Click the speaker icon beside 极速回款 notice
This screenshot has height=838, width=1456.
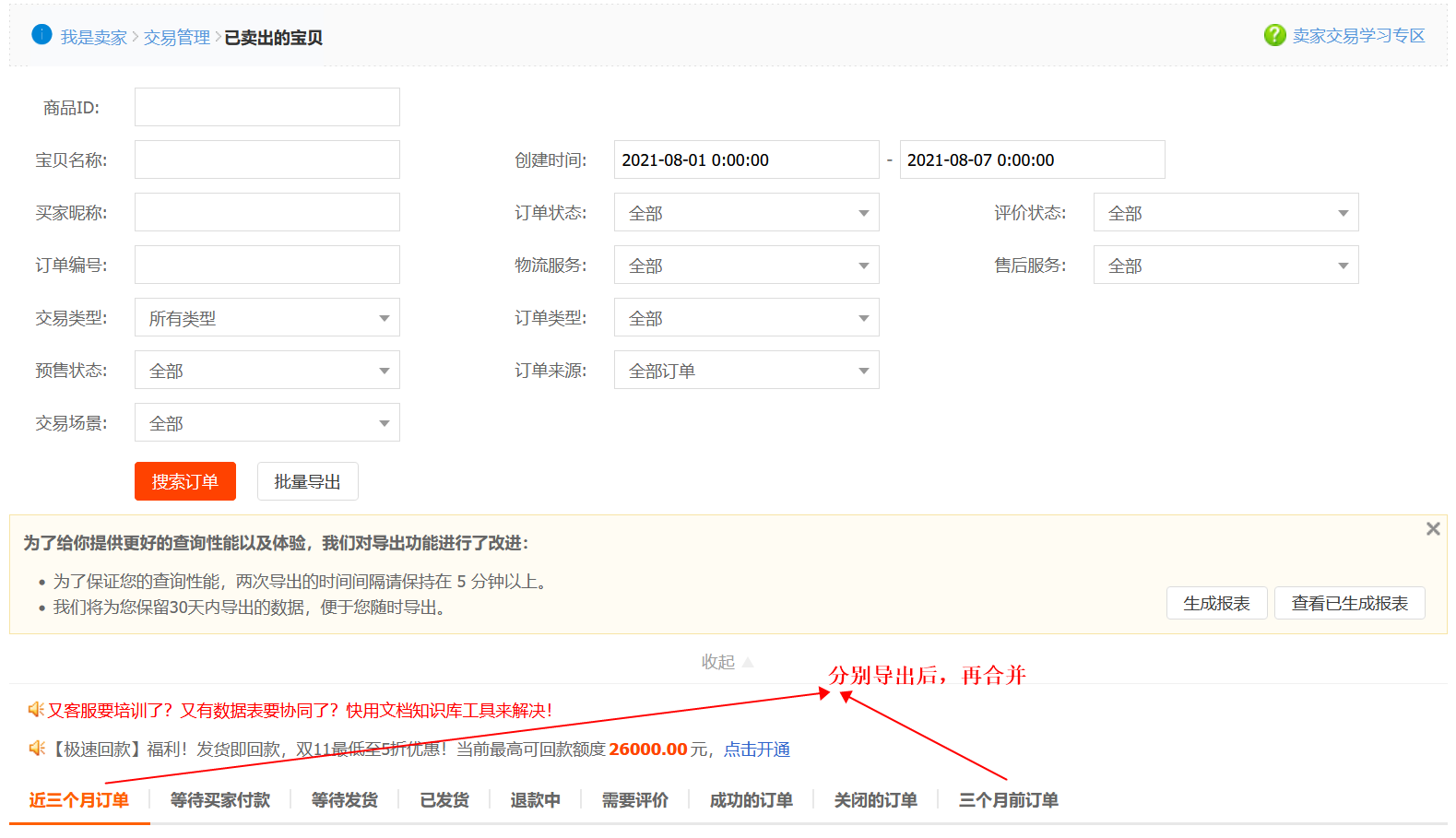click(36, 748)
